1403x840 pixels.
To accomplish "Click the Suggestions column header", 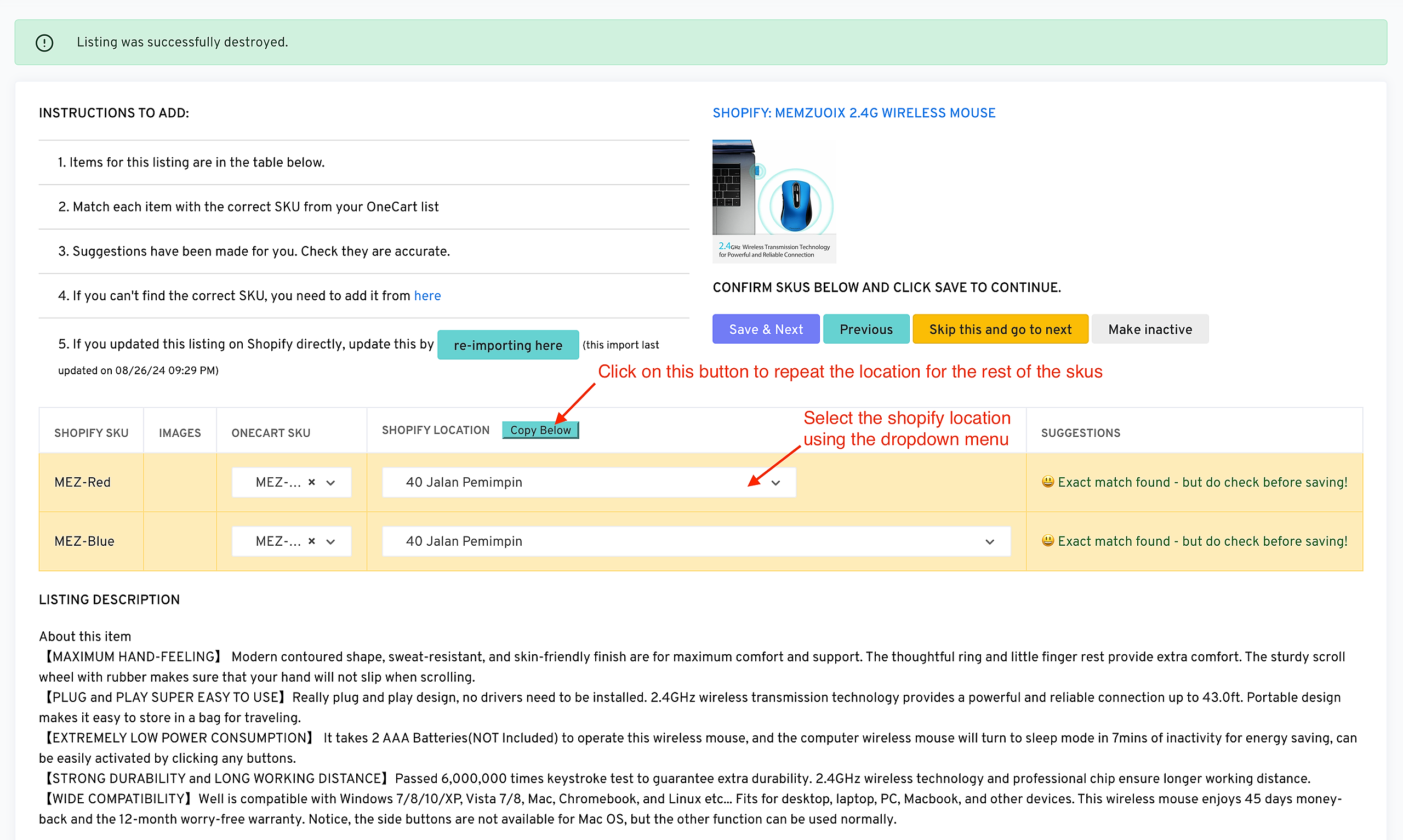I will point(1080,433).
